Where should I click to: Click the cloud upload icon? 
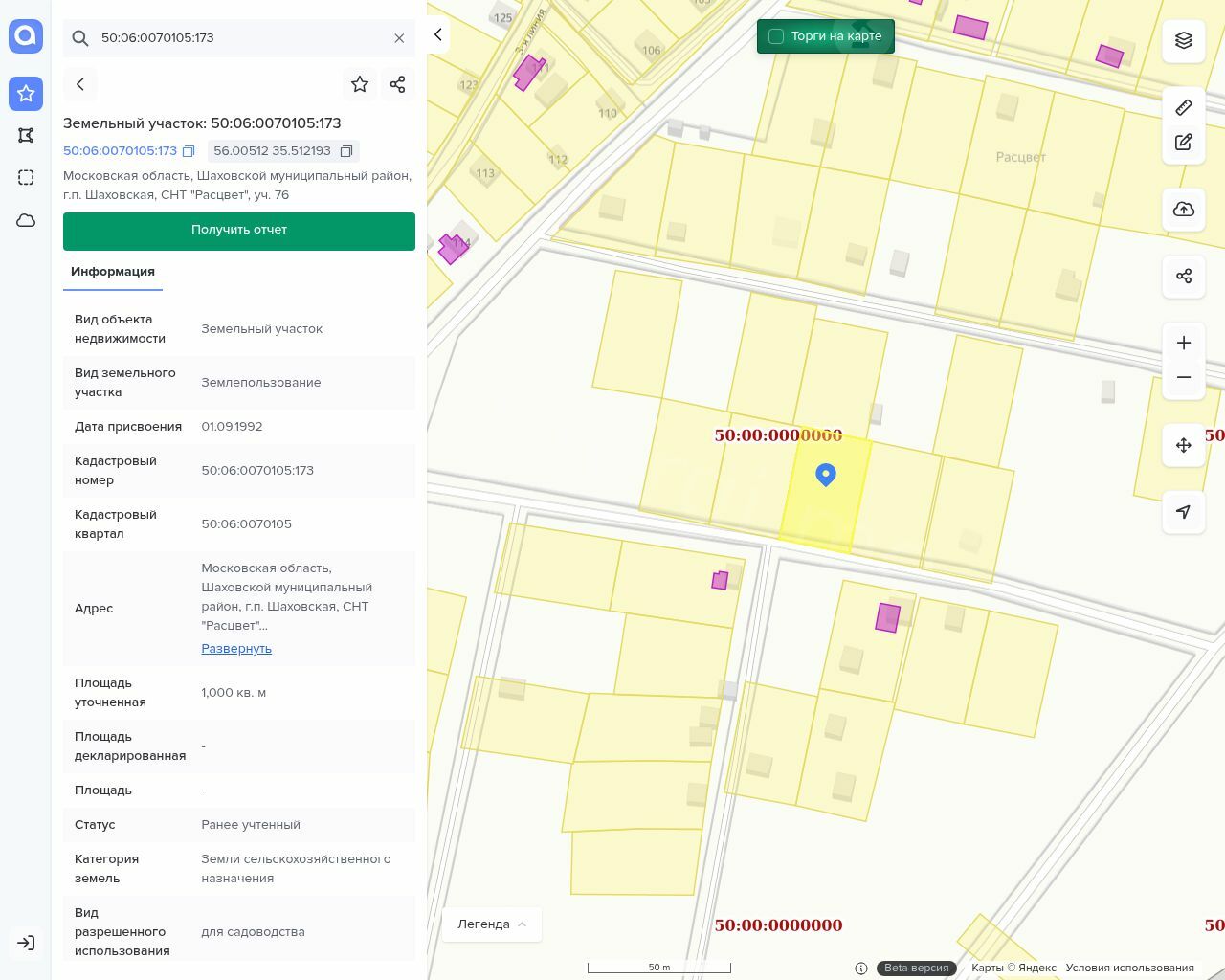[1183, 210]
